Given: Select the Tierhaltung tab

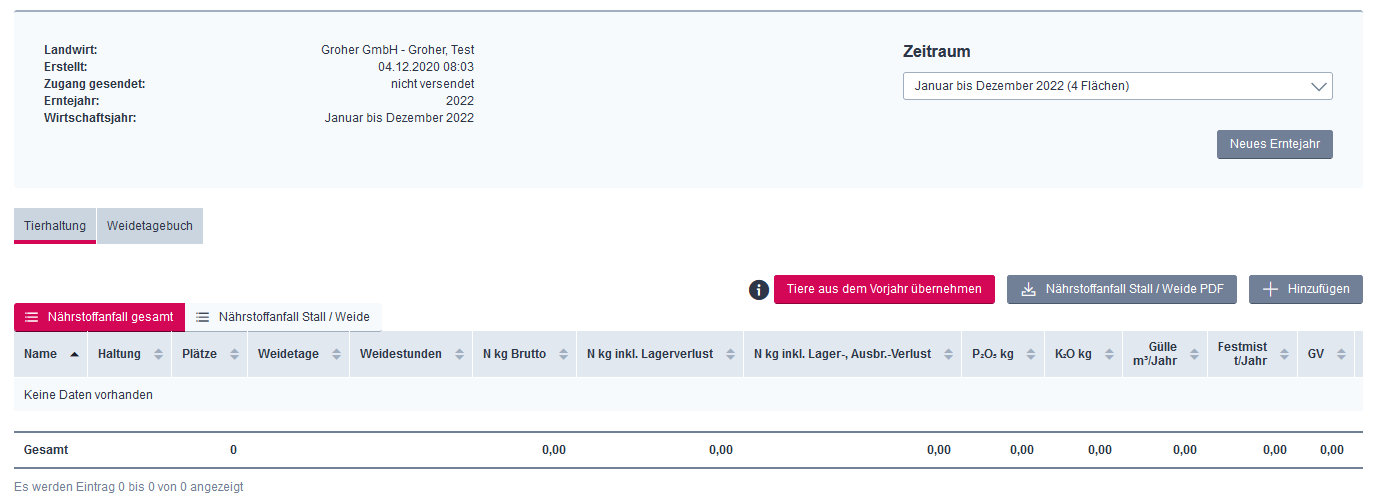Looking at the screenshot, I should point(55,226).
